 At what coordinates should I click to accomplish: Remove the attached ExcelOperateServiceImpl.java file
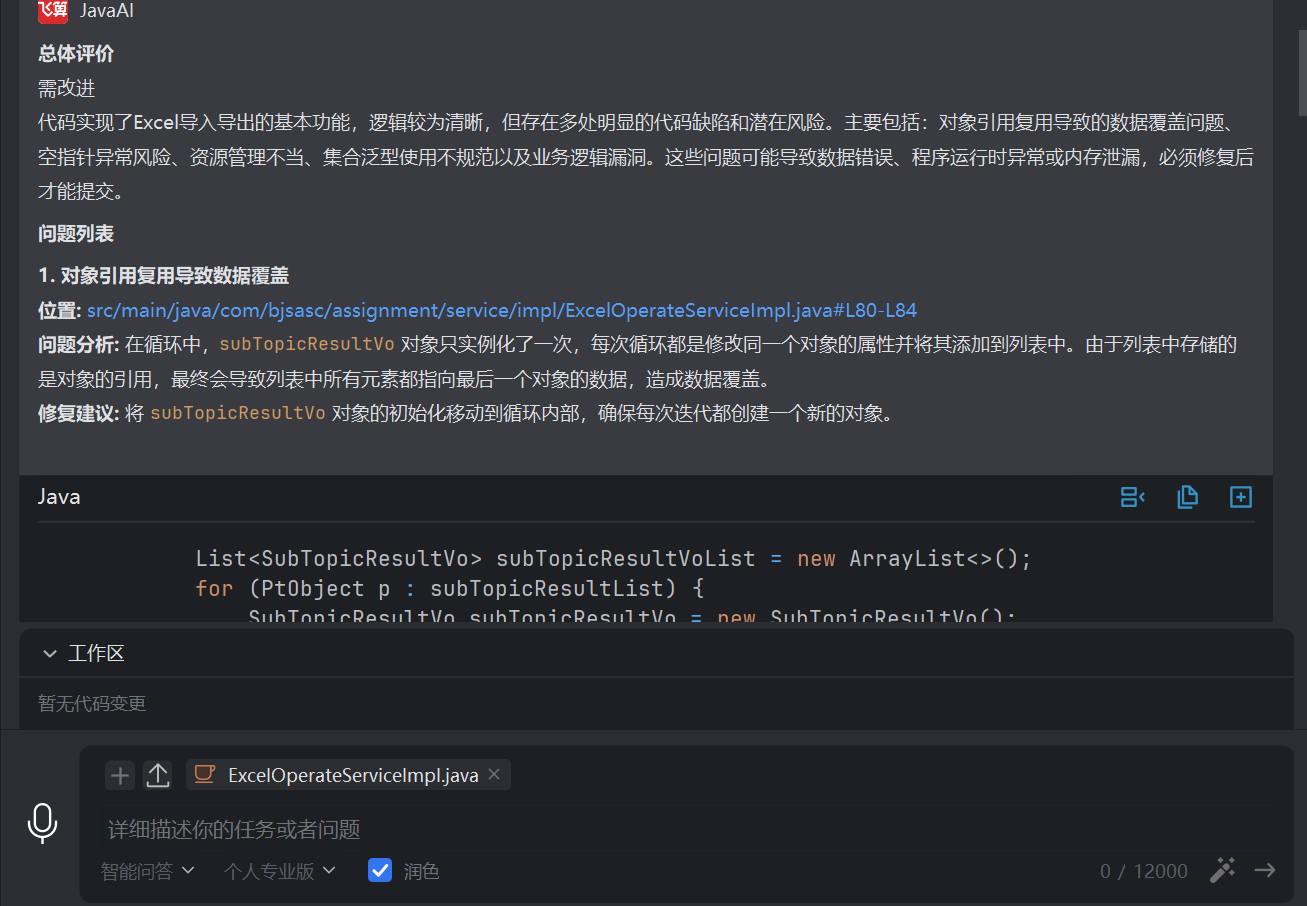493,773
